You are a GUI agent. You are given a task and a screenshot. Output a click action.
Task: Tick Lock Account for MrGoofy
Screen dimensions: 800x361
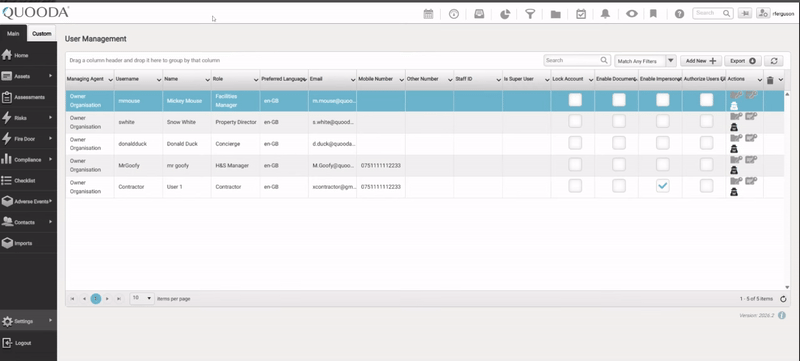575,165
